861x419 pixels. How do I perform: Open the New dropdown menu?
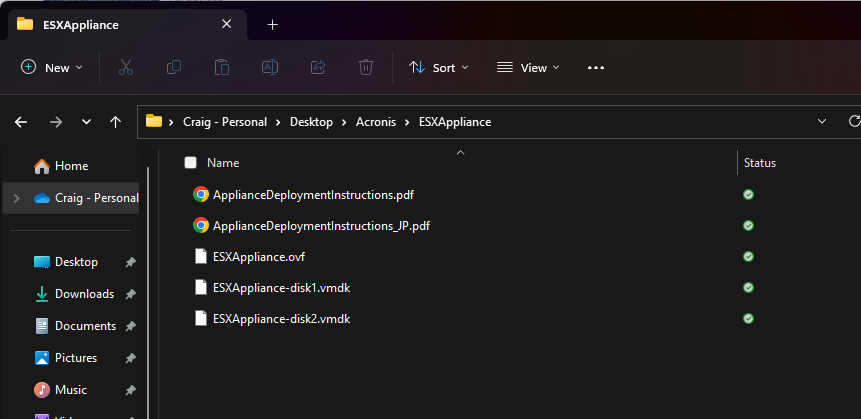[x=52, y=68]
